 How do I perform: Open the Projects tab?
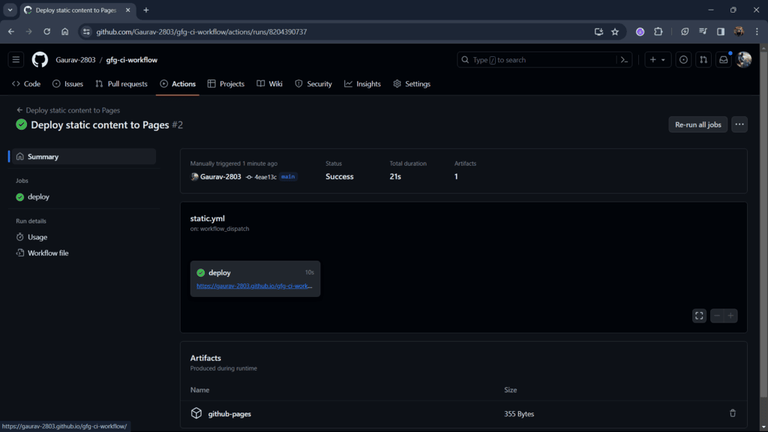(x=226, y=84)
